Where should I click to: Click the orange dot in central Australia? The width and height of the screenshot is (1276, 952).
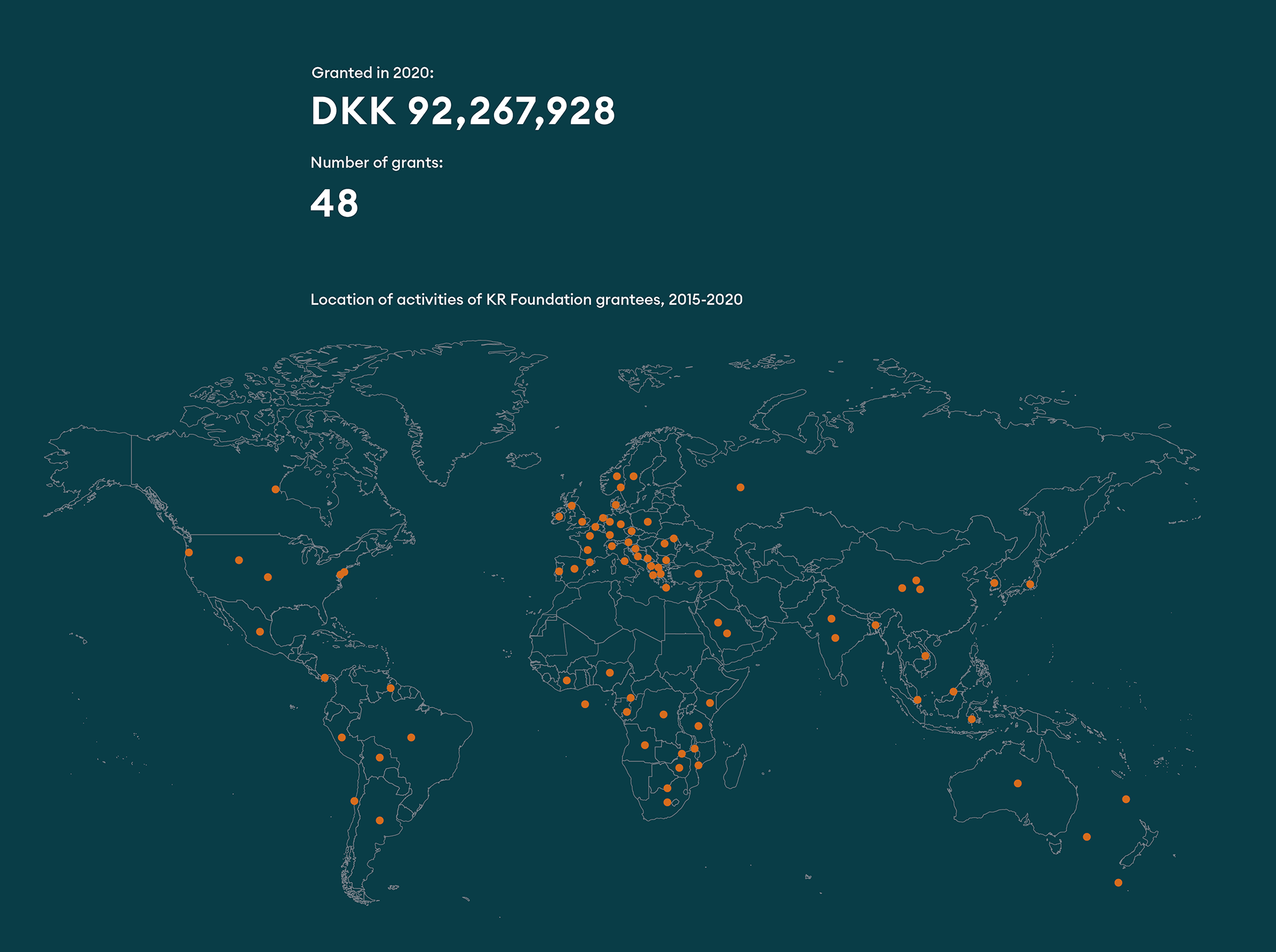tap(1018, 783)
